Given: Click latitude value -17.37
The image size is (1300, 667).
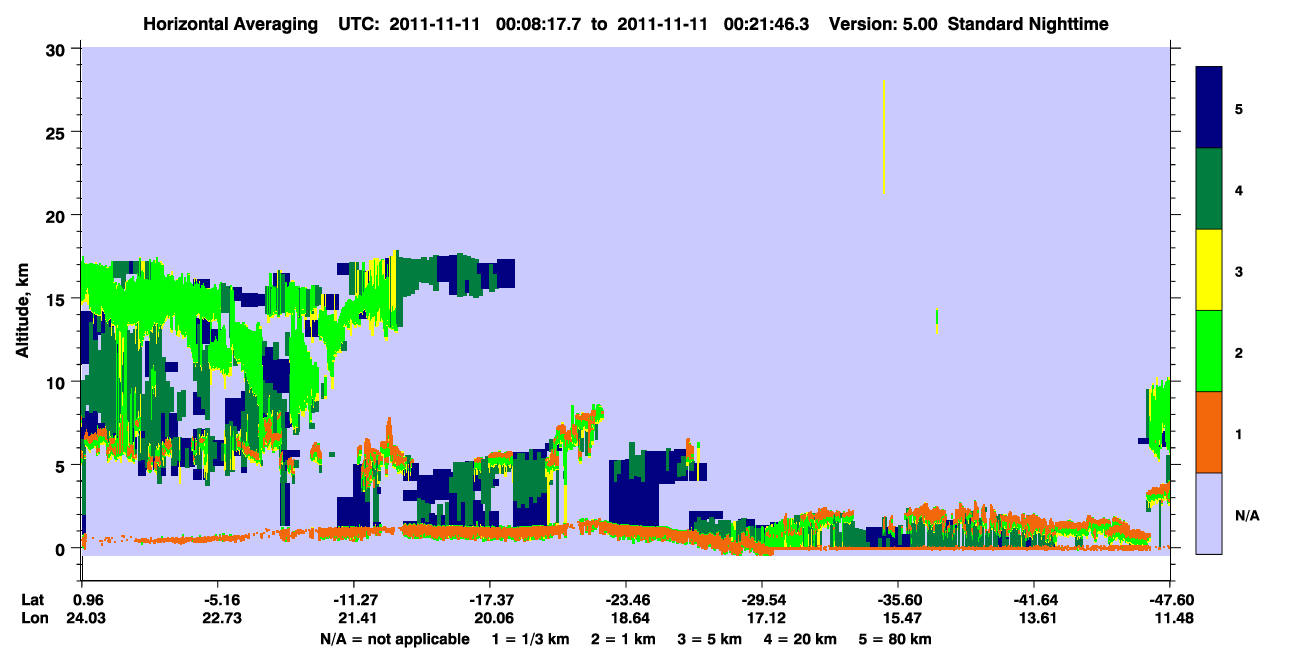Looking at the screenshot, I should [490, 600].
